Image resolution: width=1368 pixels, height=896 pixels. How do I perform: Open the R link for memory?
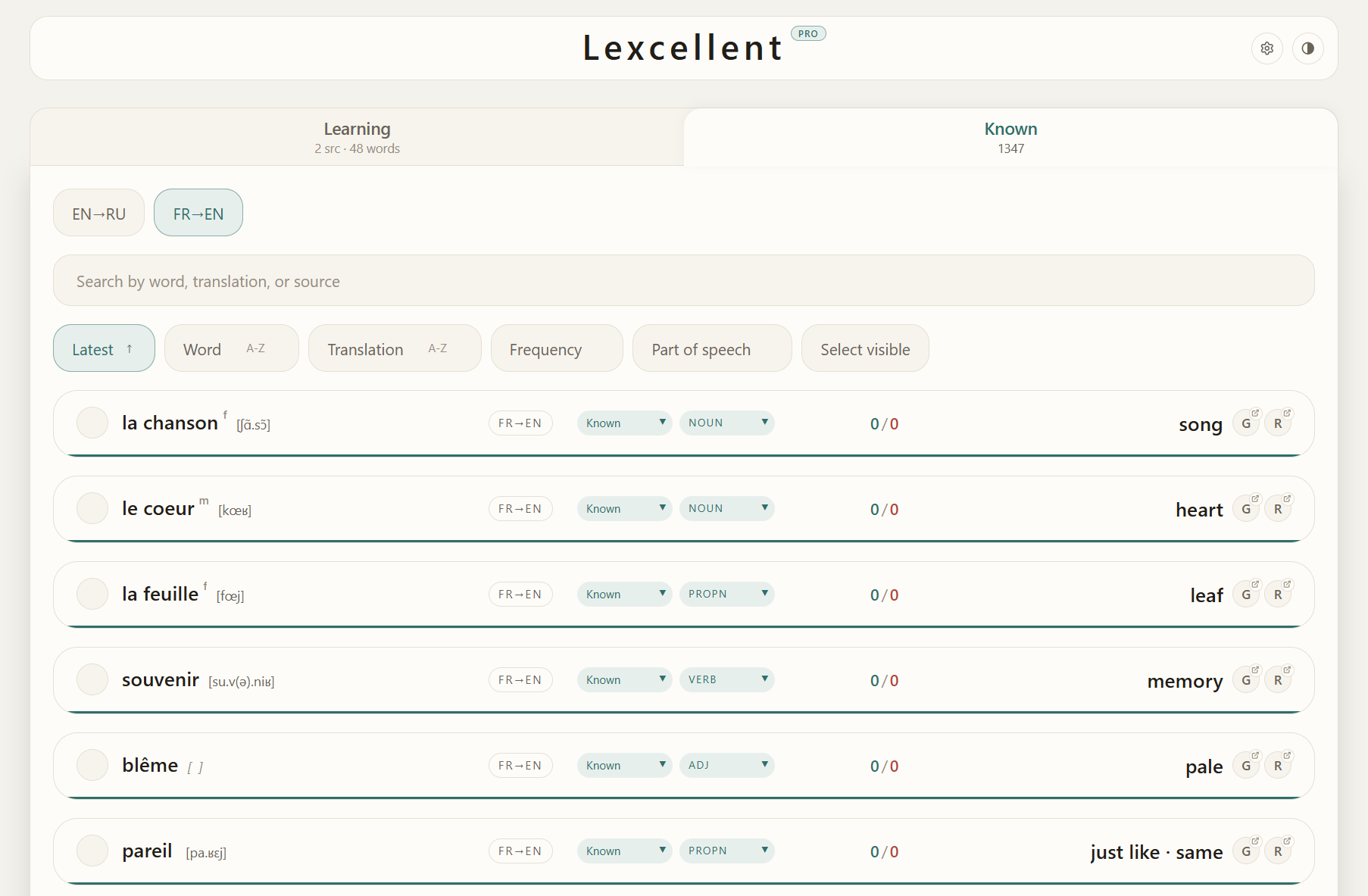click(x=1278, y=680)
